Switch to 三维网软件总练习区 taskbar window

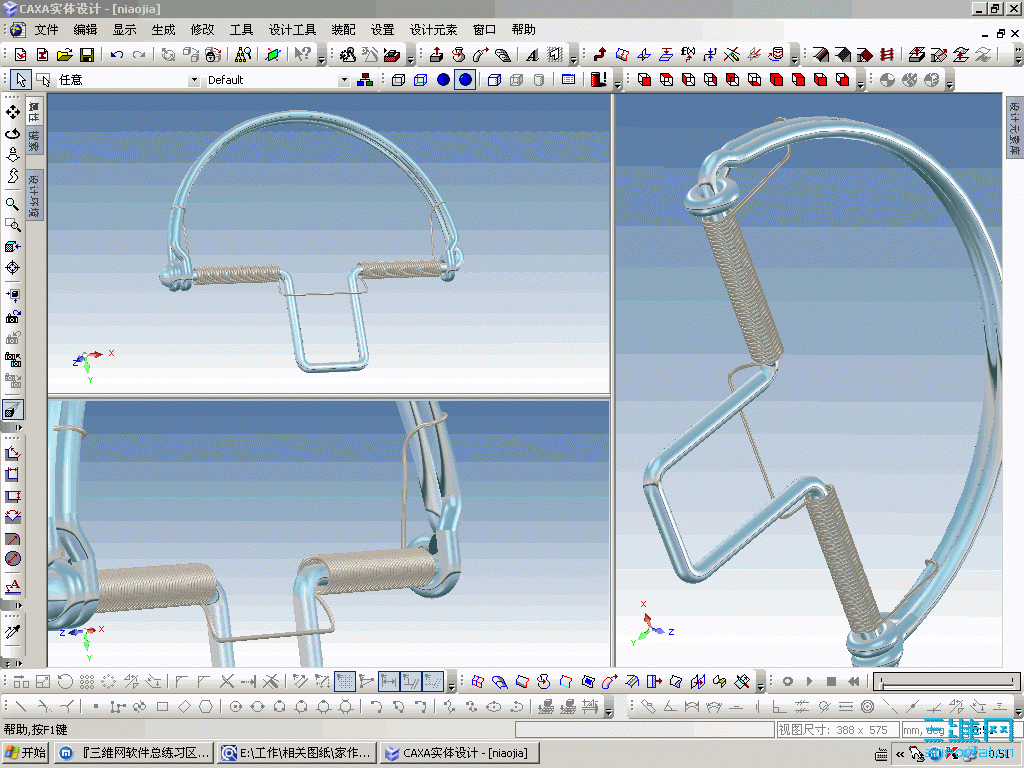134,753
